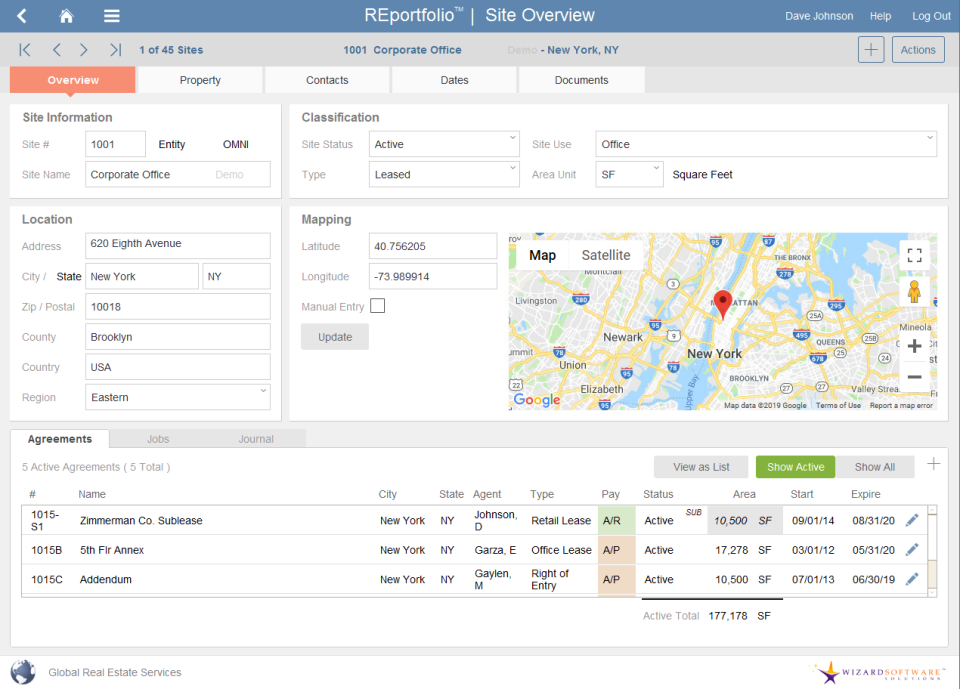Click the Log Out link
This screenshot has height=689, width=960.
coord(931,16)
